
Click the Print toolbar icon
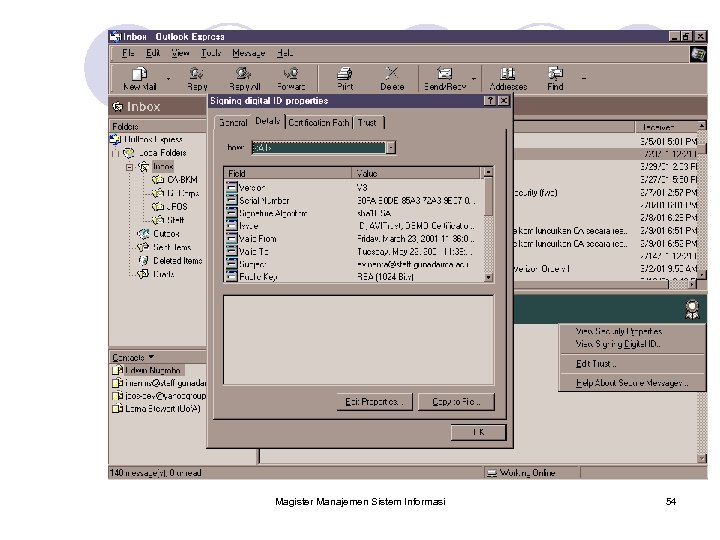pyautogui.click(x=345, y=79)
